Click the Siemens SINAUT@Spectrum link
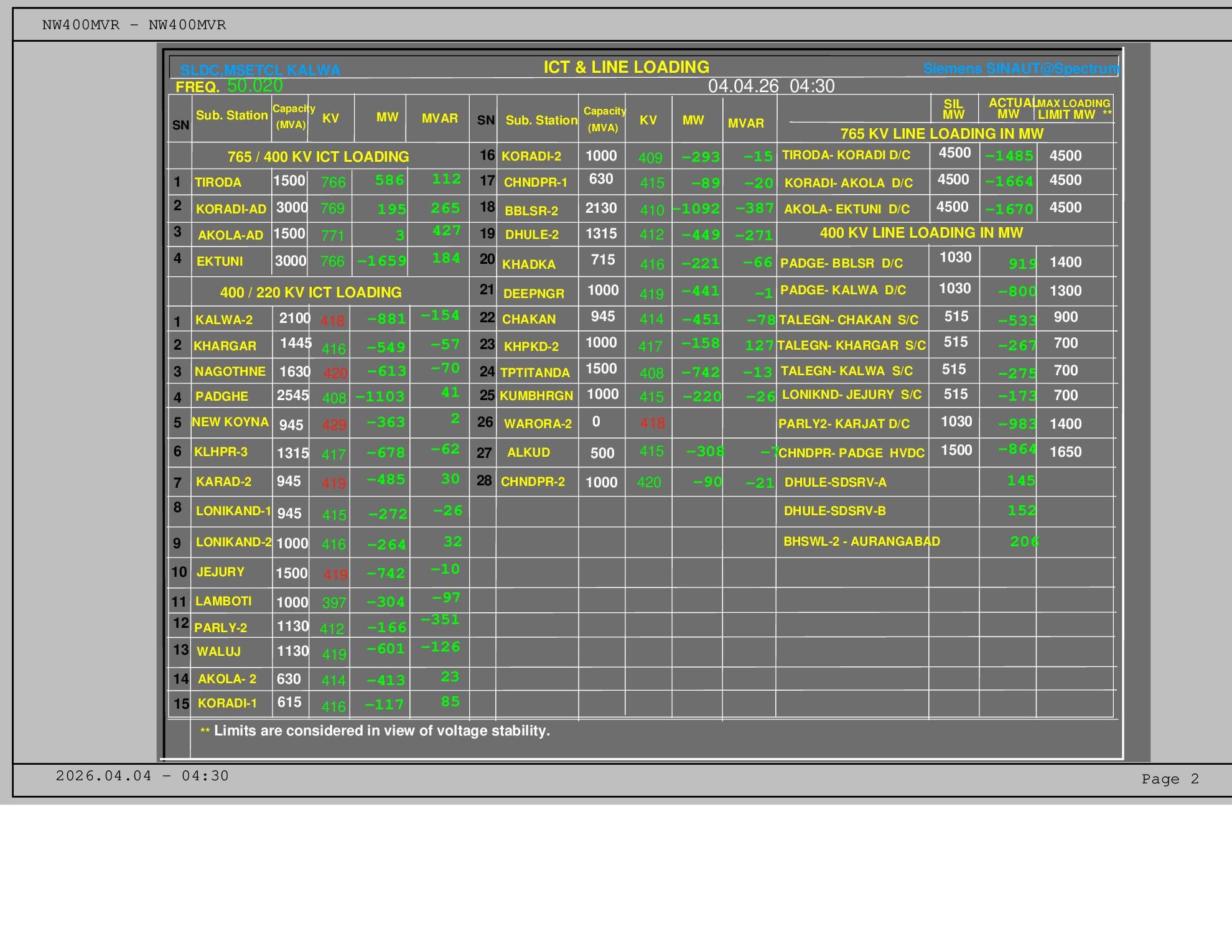 [x=1020, y=68]
